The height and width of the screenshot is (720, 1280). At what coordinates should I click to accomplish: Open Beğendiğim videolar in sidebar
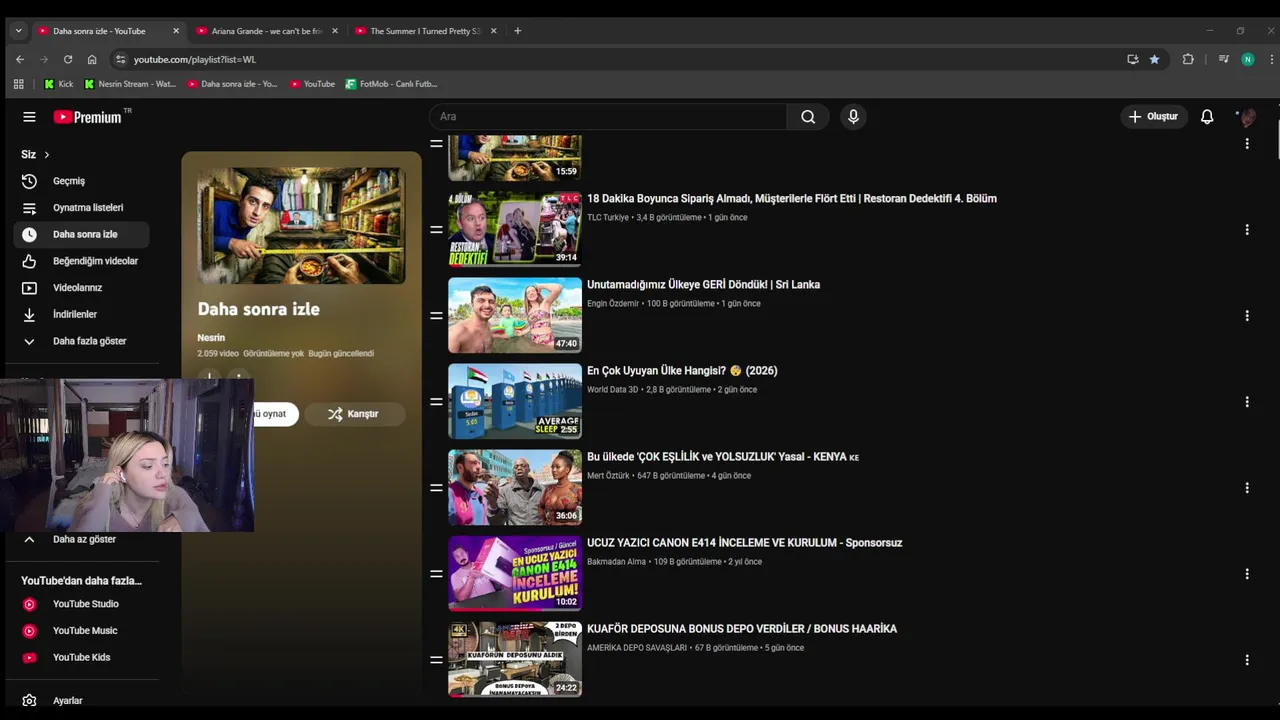(82, 261)
